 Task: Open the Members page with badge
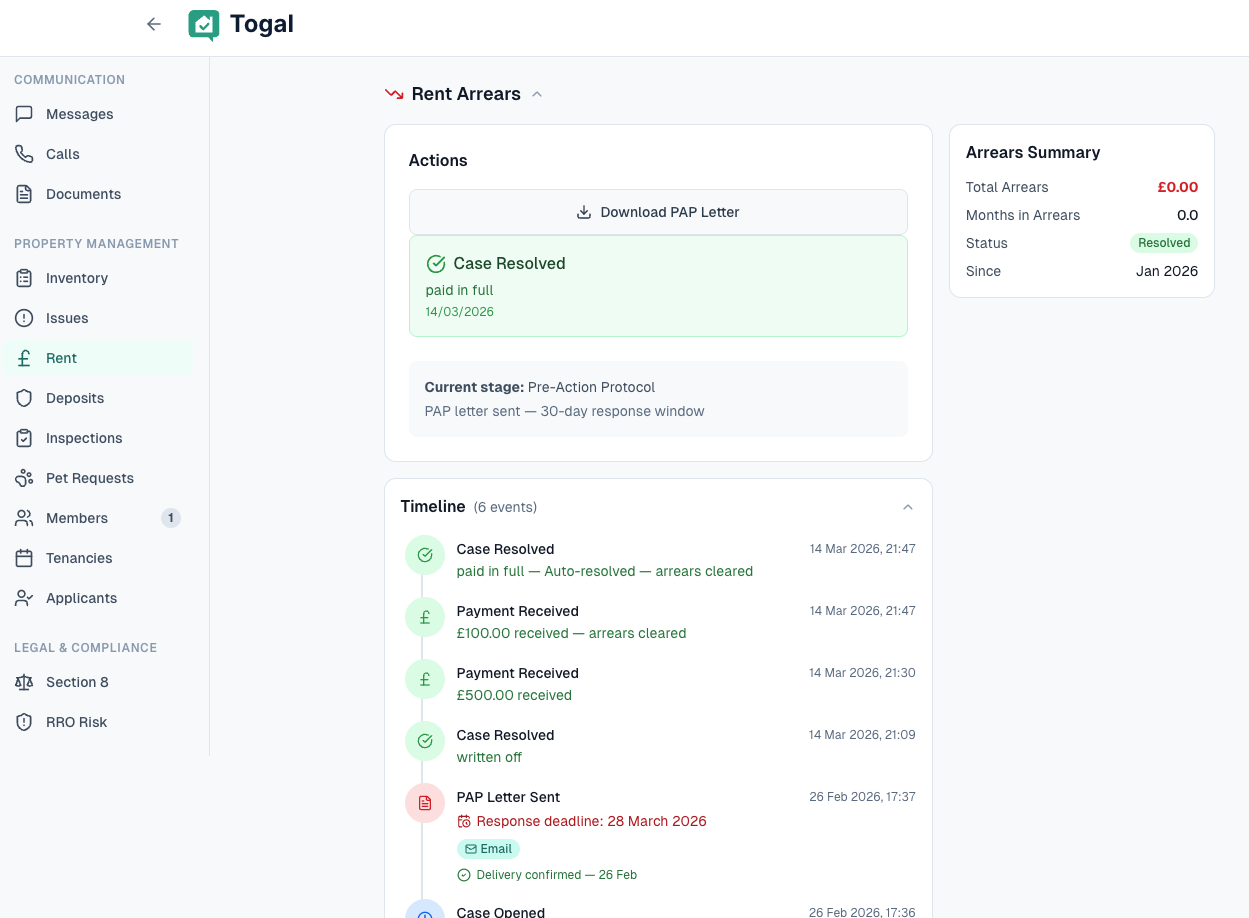77,518
